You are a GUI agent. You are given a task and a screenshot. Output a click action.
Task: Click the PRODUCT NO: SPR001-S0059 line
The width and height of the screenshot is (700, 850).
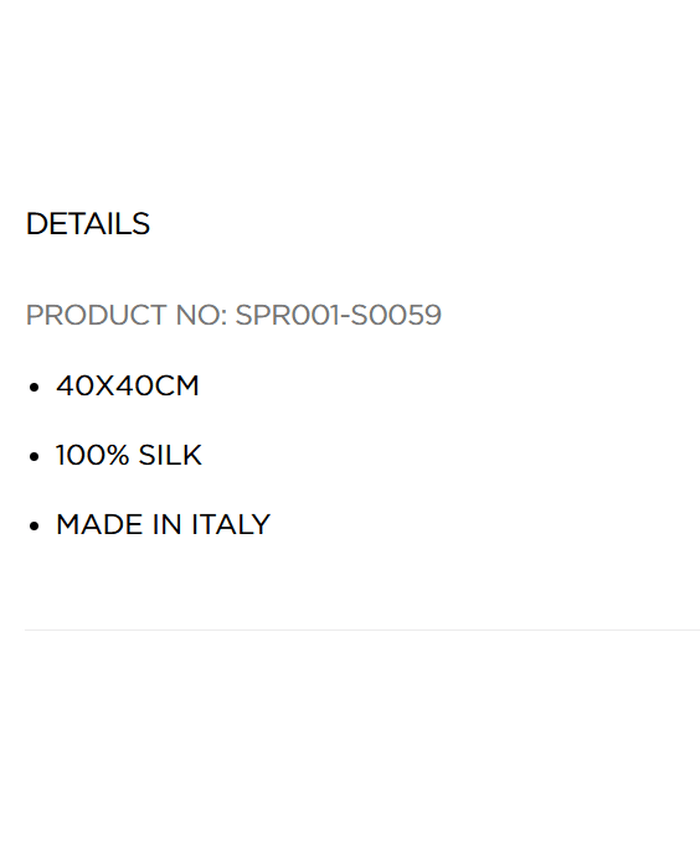(233, 315)
